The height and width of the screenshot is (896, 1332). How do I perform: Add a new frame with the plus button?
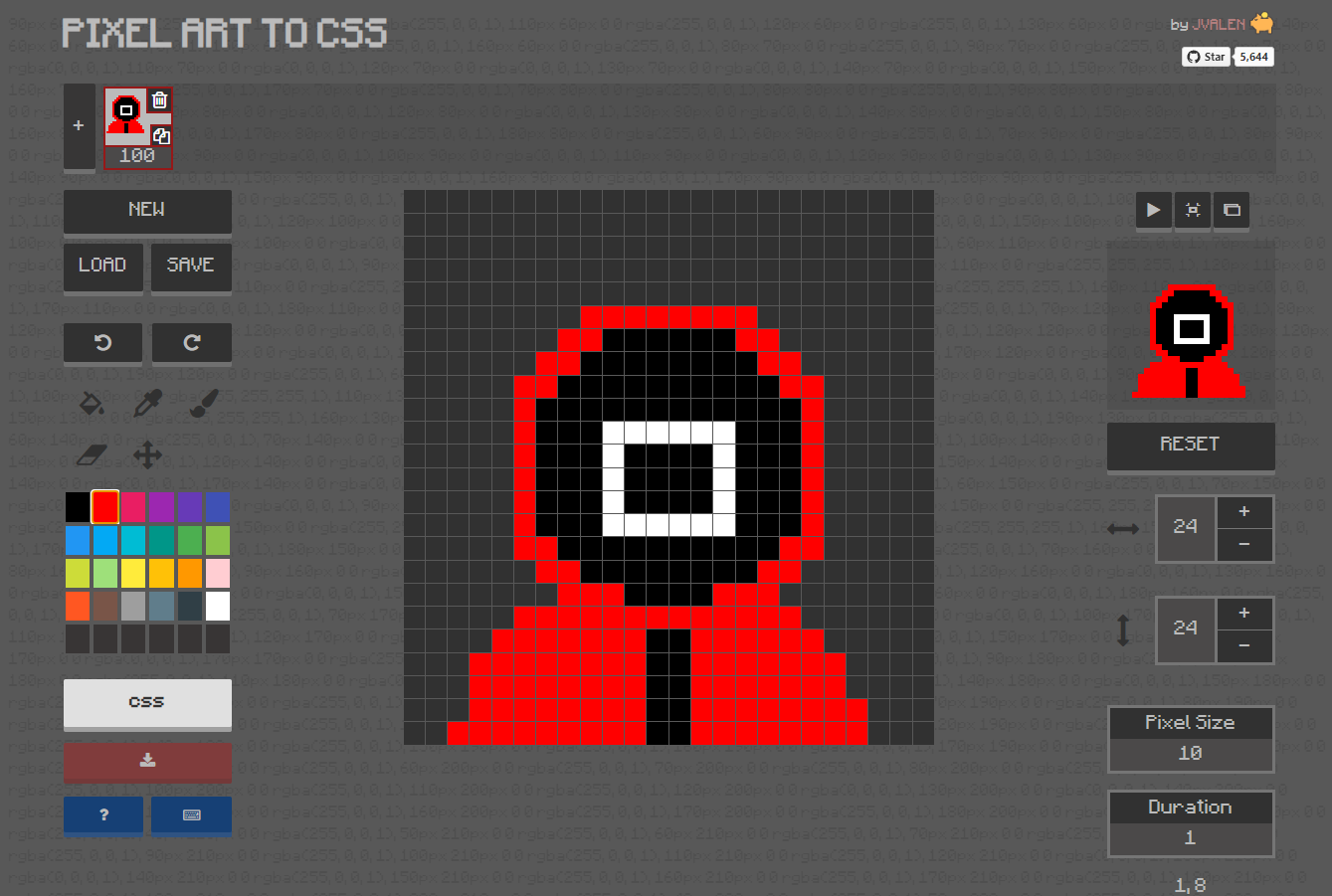(x=79, y=126)
